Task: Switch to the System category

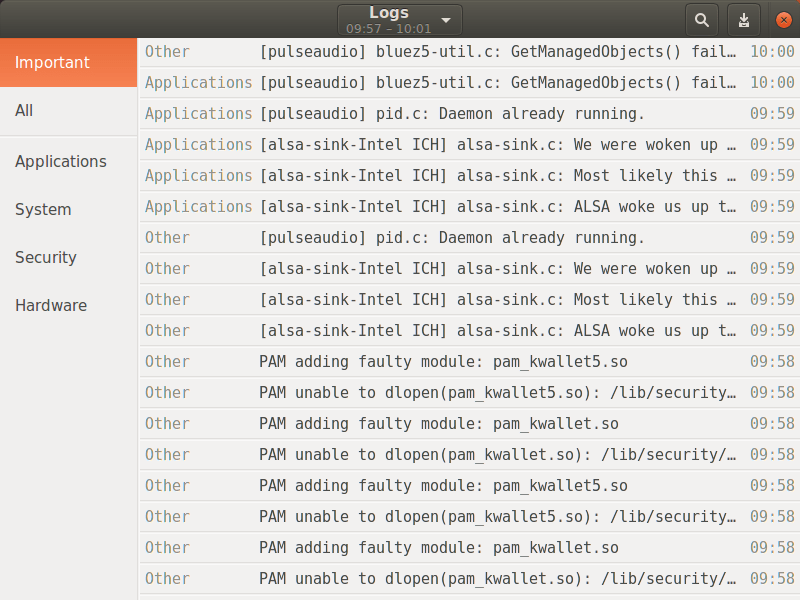Action: (x=68, y=209)
